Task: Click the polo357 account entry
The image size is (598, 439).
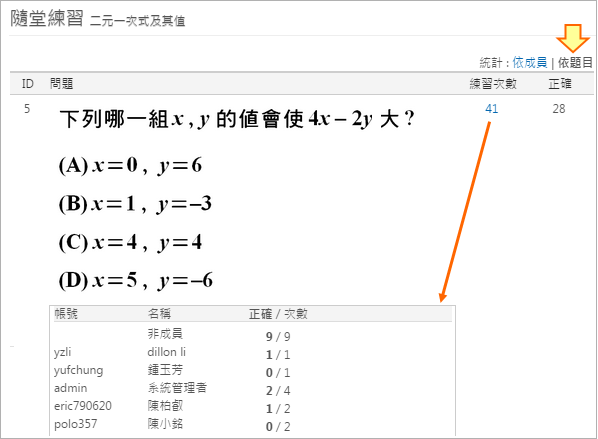Action: 76,424
